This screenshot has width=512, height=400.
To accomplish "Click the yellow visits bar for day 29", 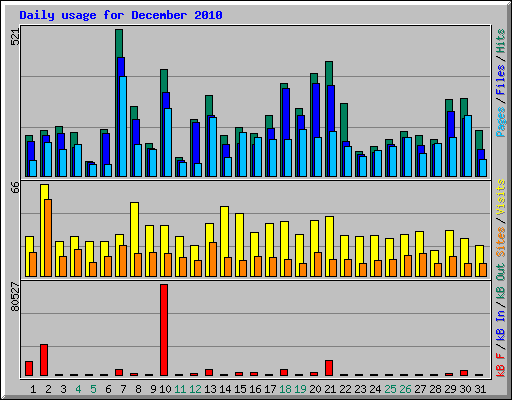I will 449,243.
